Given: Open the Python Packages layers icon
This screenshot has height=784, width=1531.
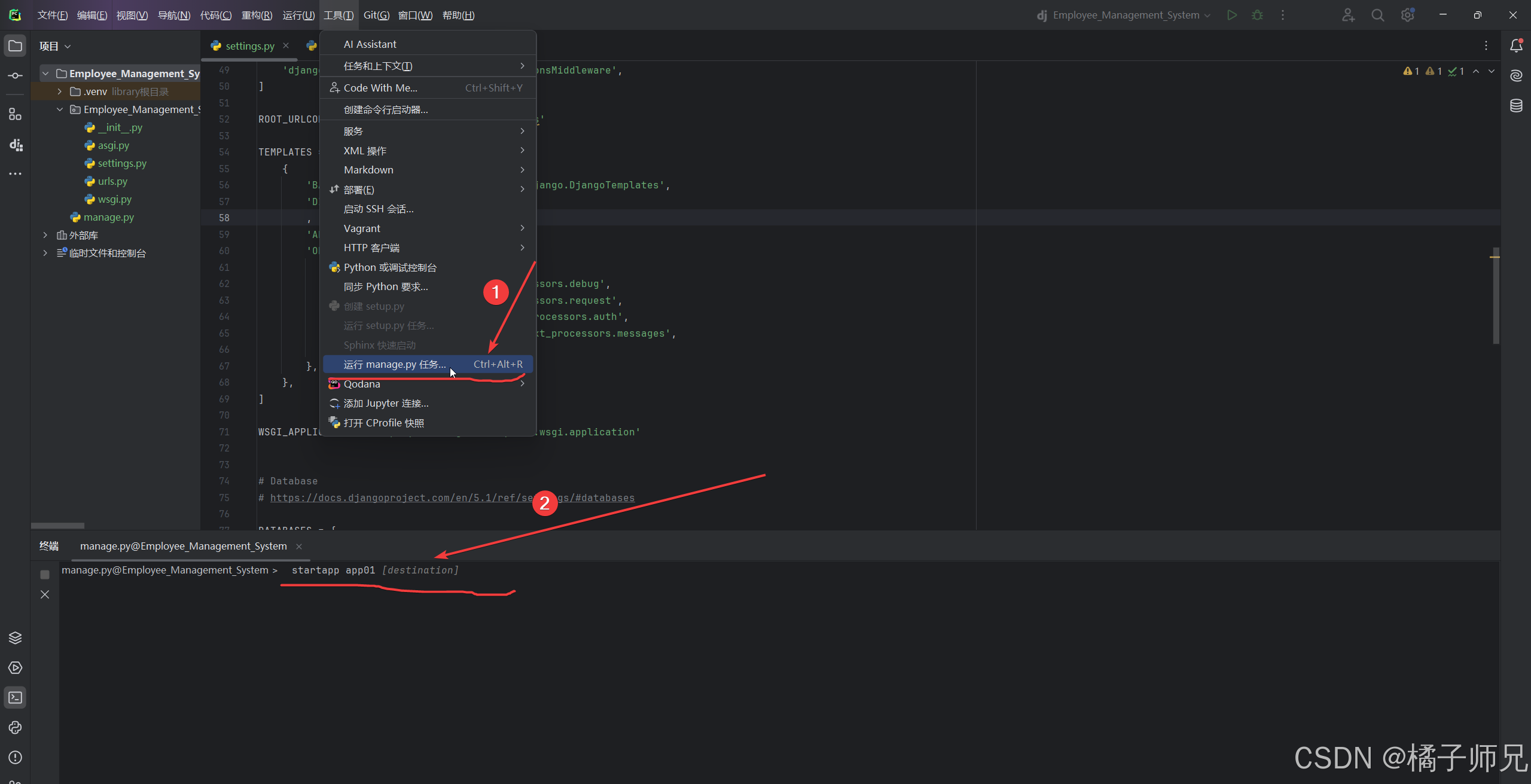Looking at the screenshot, I should tap(15, 638).
